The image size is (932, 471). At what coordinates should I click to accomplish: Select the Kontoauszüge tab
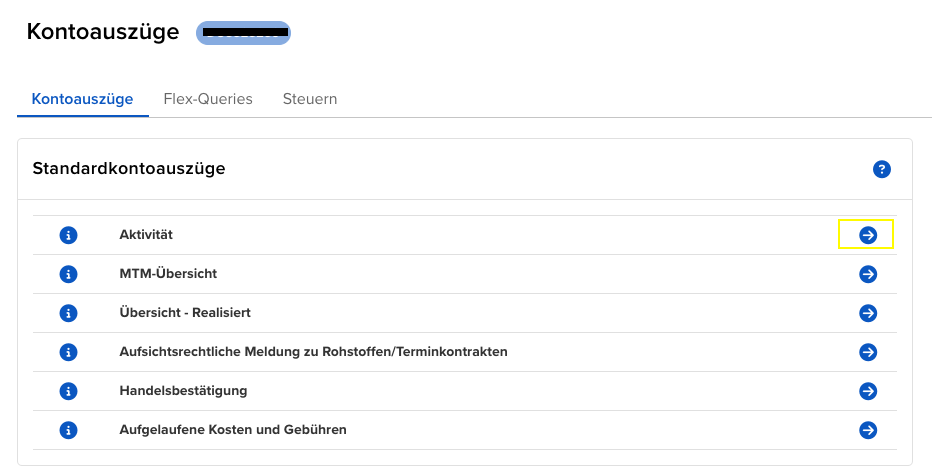click(83, 99)
